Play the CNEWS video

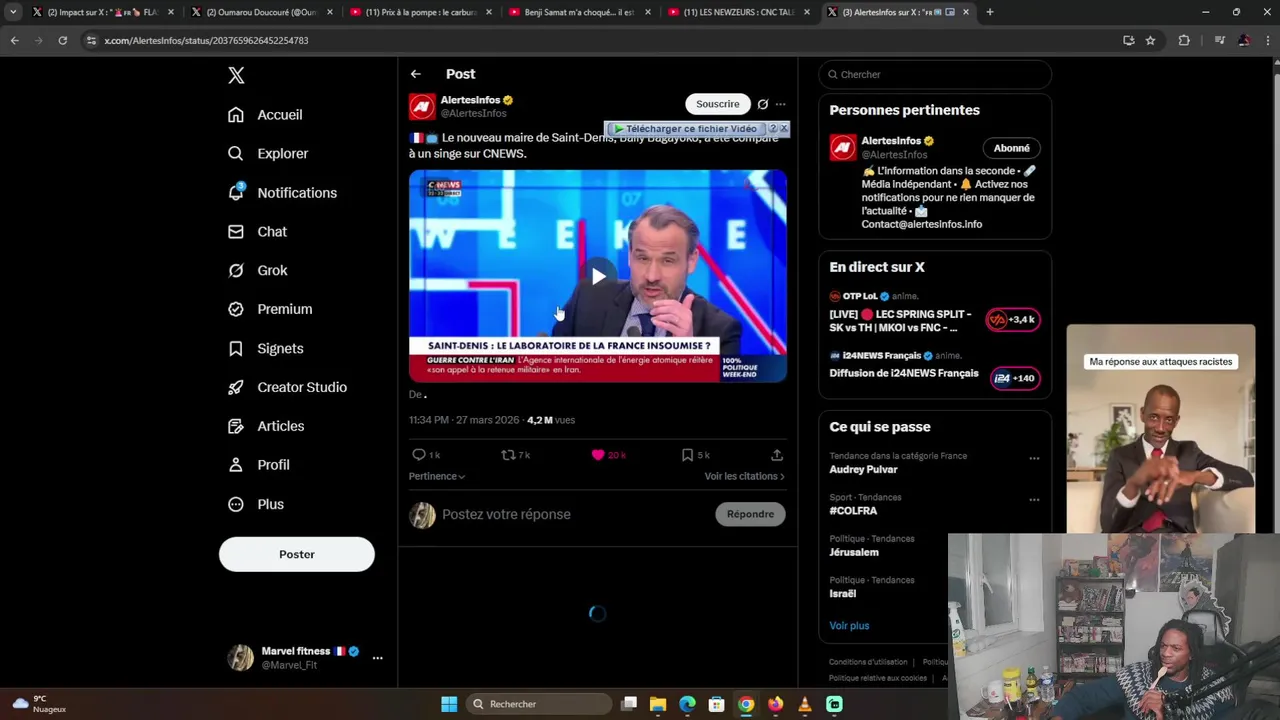coord(598,277)
